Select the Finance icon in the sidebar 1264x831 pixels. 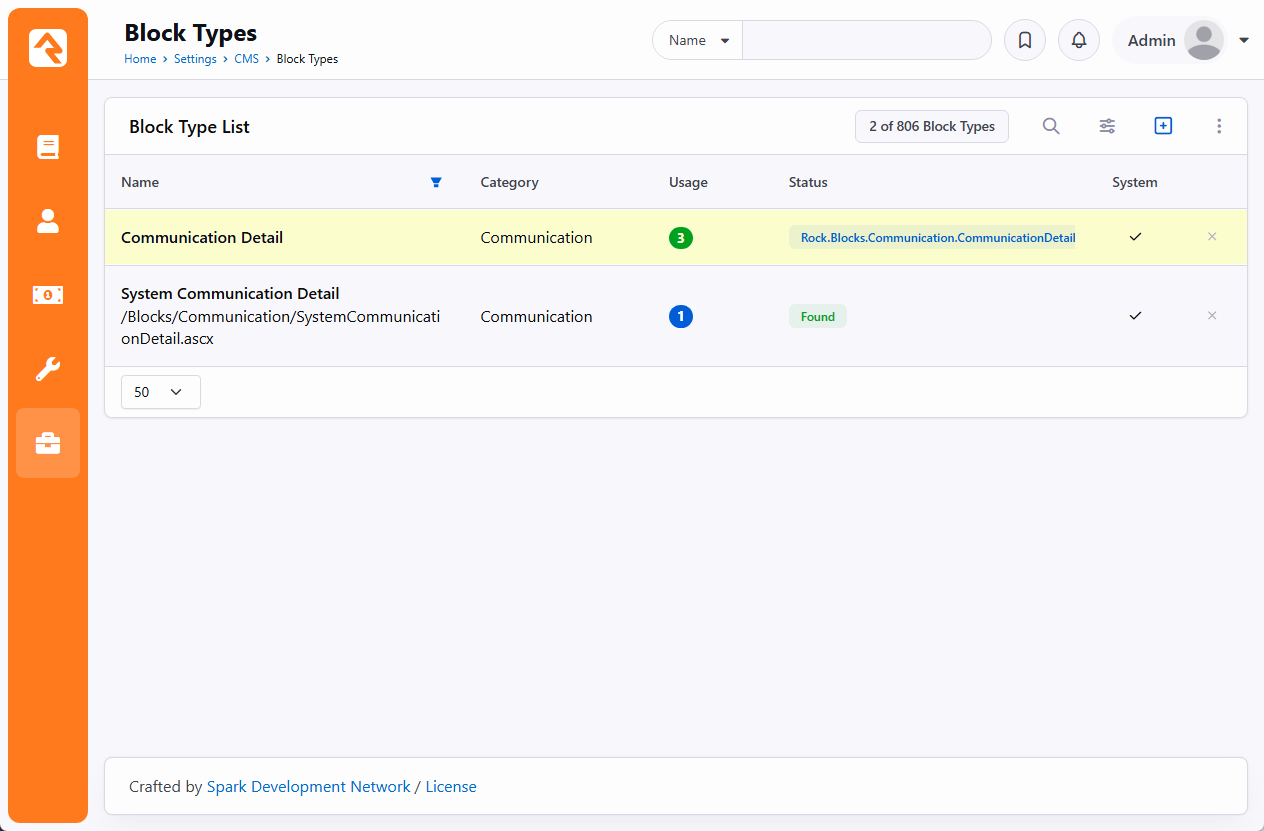[47, 295]
